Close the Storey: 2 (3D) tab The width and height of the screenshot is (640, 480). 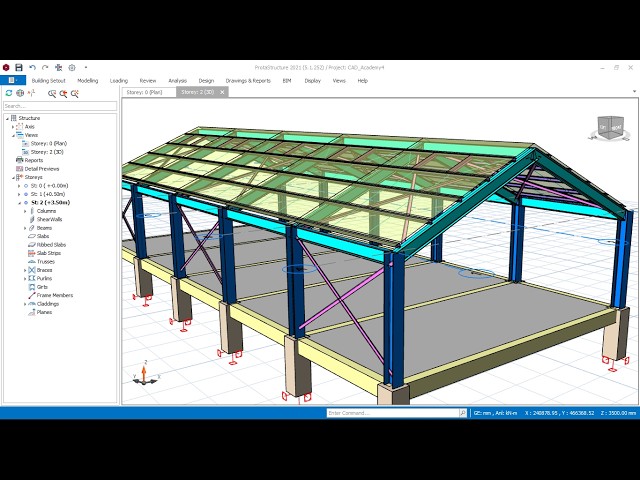[222, 92]
